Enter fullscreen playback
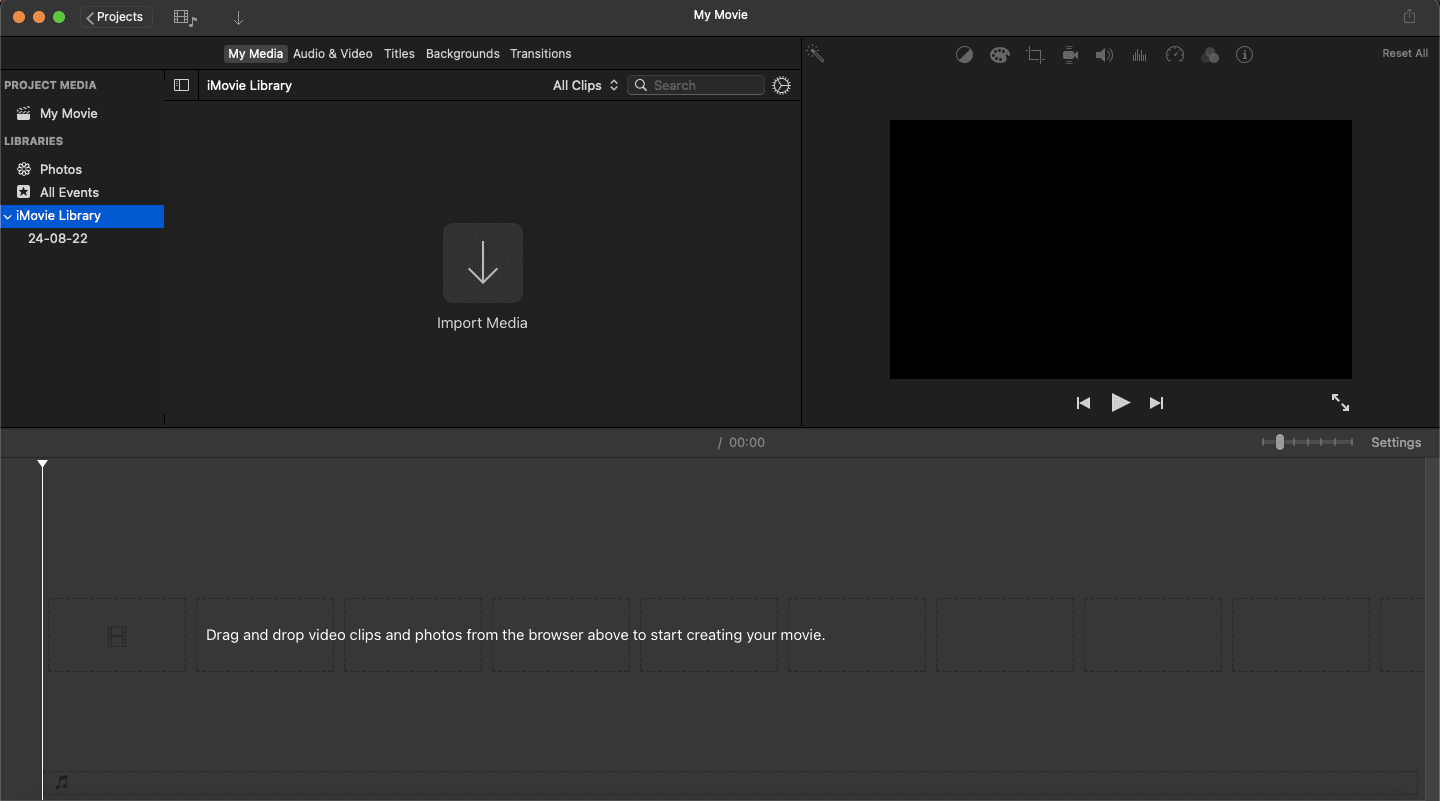Image resolution: width=1440 pixels, height=801 pixels. point(1340,403)
